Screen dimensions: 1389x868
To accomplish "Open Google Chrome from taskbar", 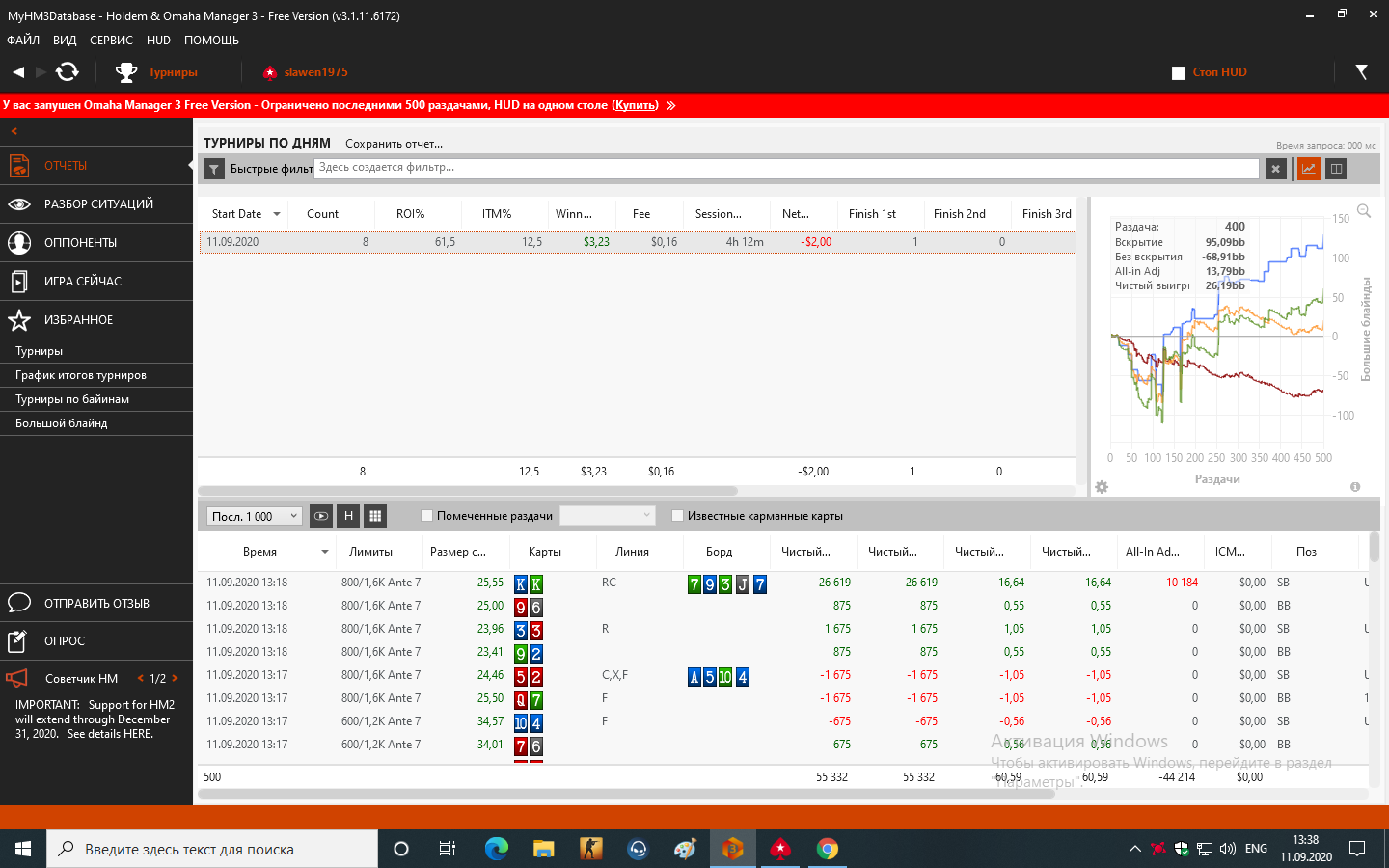I will (828, 849).
